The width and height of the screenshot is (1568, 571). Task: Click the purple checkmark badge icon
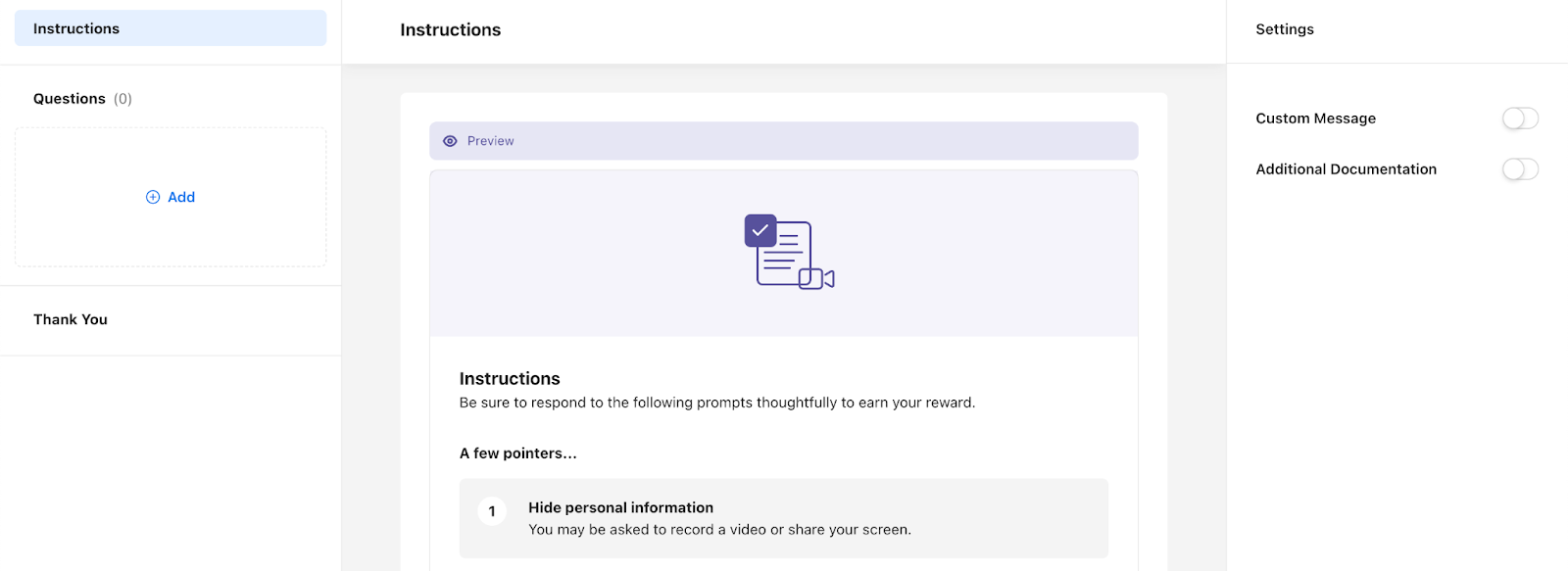pyautogui.click(x=760, y=230)
